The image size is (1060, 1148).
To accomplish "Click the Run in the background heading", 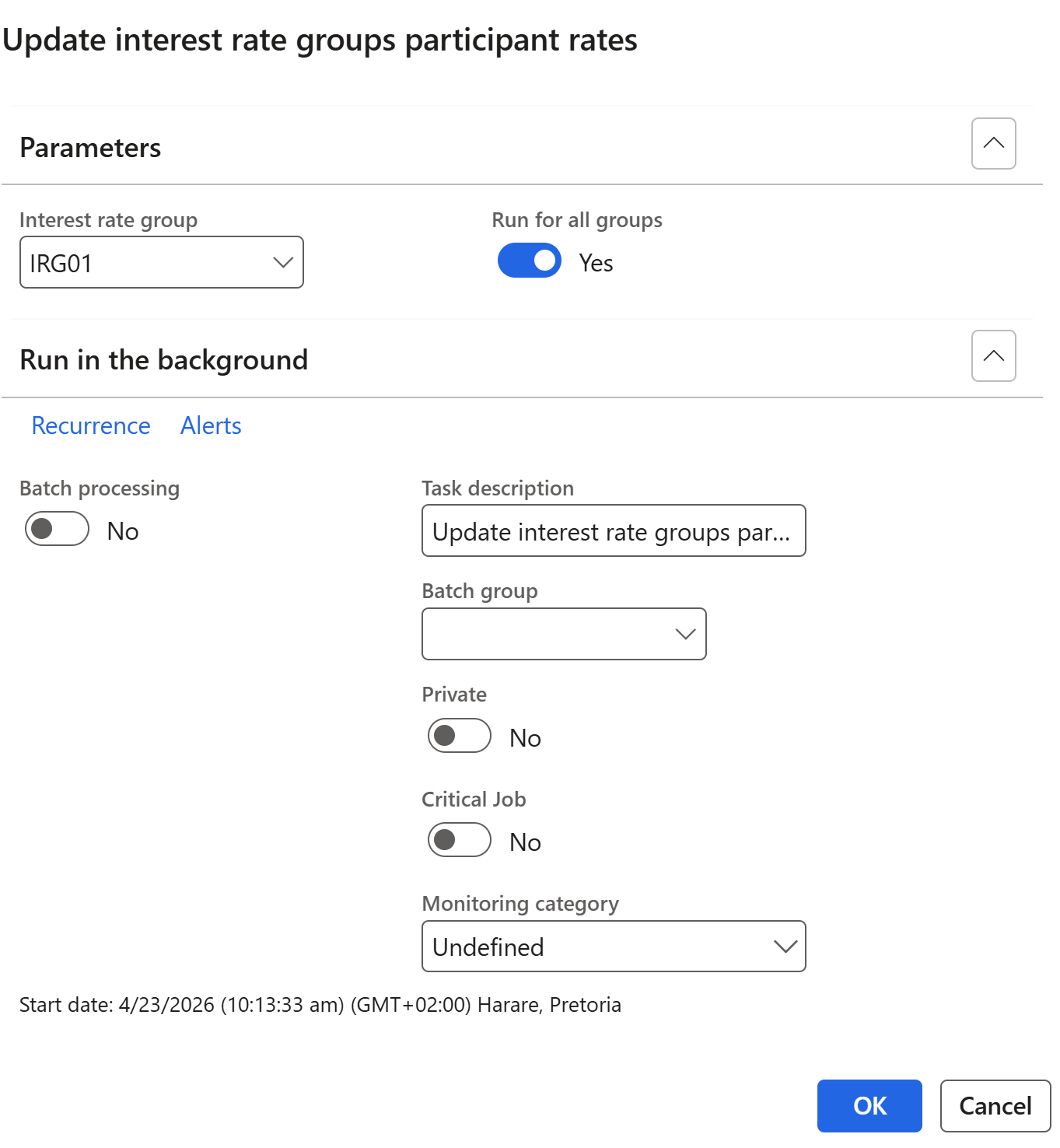I will point(164,360).
